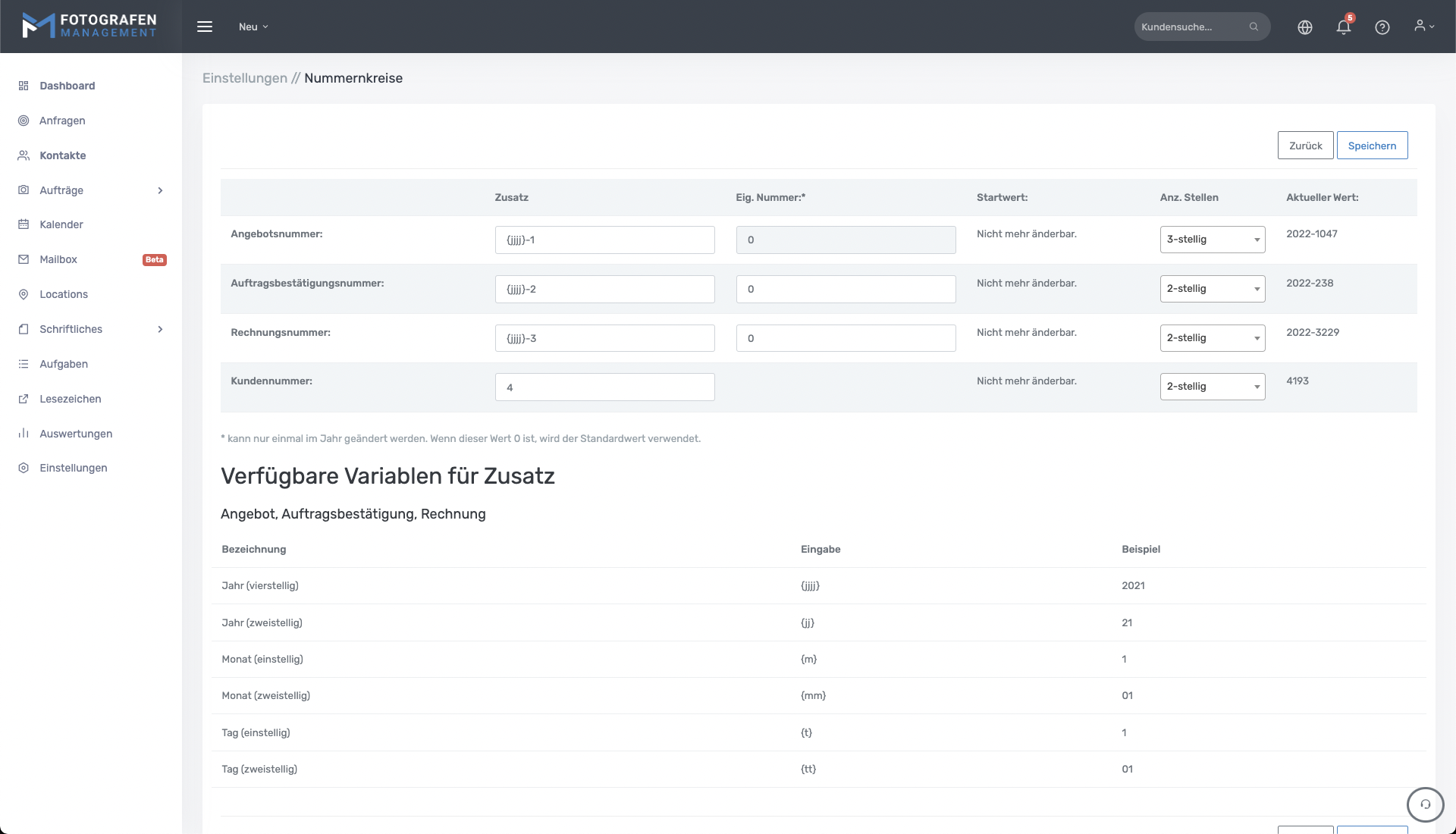The height and width of the screenshot is (834, 1456).
Task: Click the help question mark icon
Action: tap(1382, 27)
